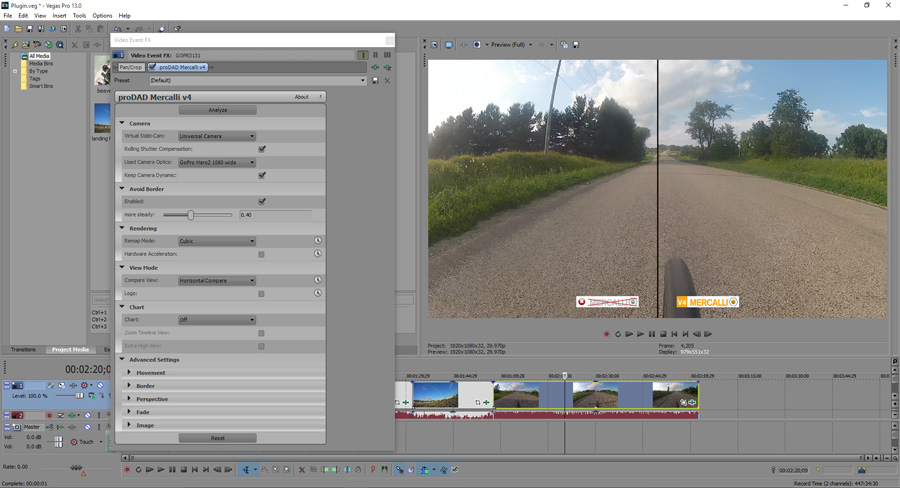Select the Normal Edit Tool in bottom toolbar
Image resolution: width=900 pixels, height=488 pixels.
[246, 470]
